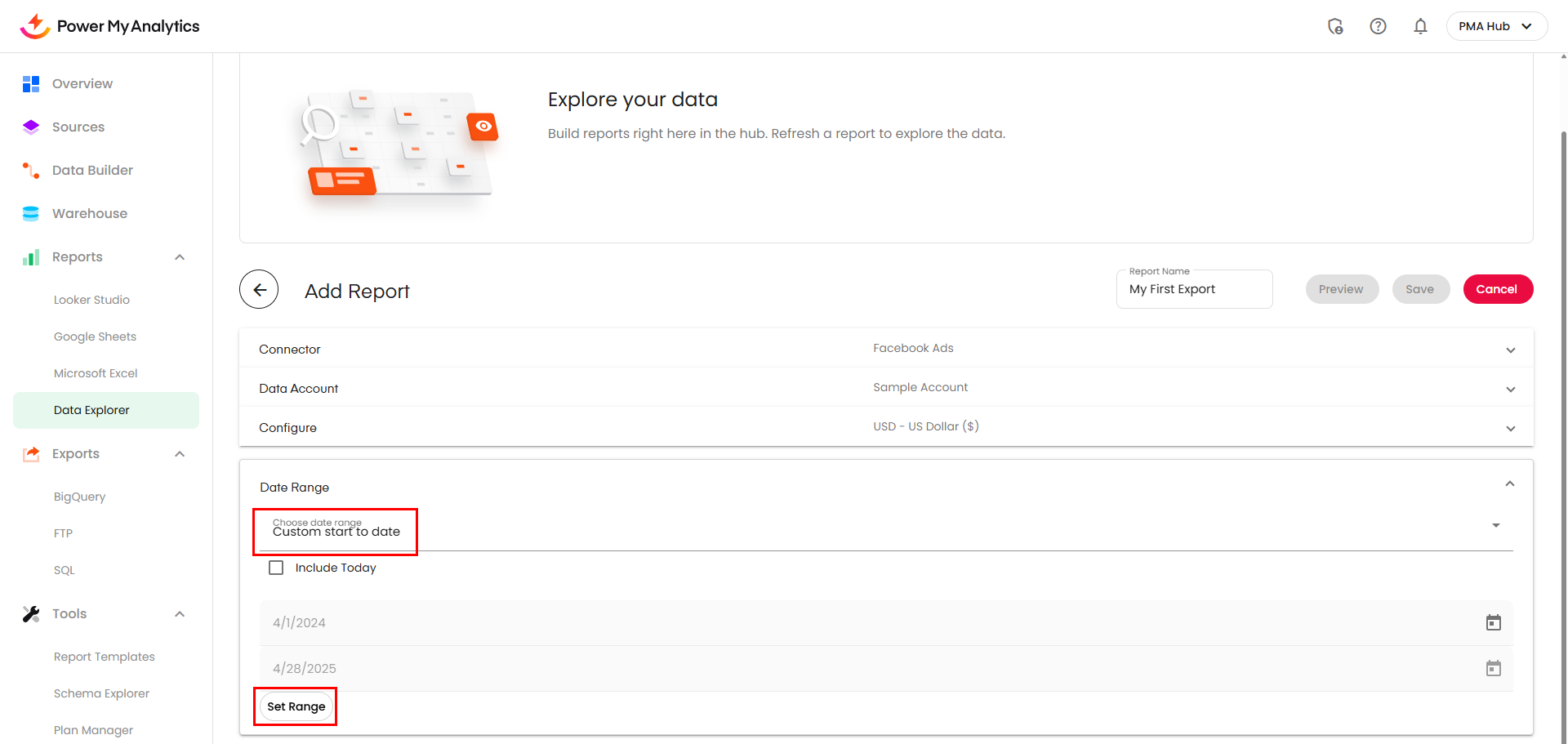Open the help question mark icon
Image resolution: width=1568 pixels, height=744 pixels.
click(1378, 26)
